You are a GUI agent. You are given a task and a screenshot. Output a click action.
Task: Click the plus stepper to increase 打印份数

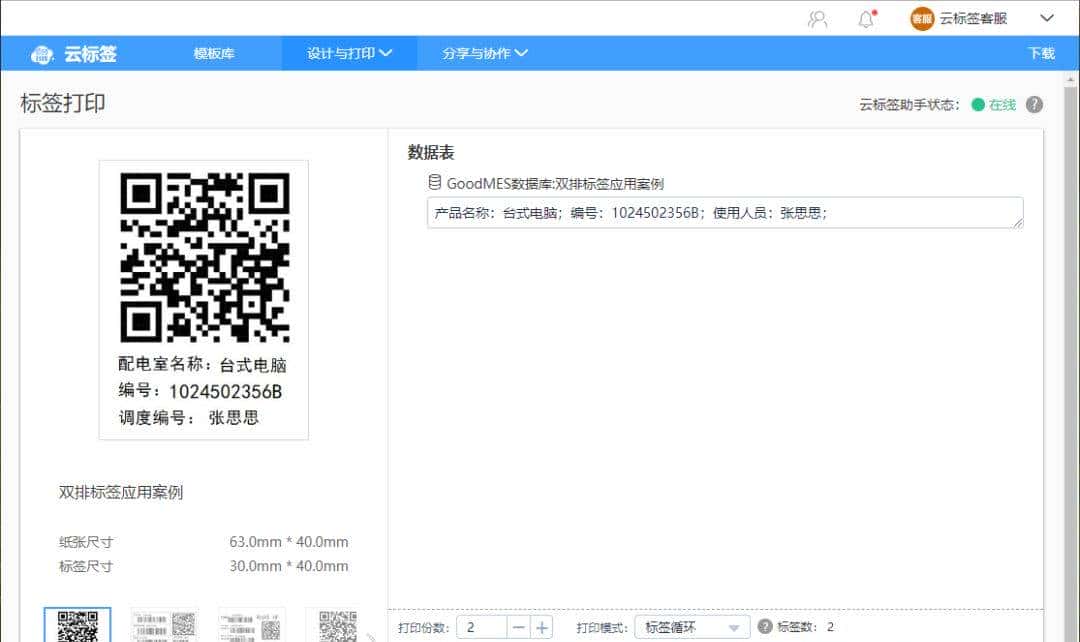click(541, 627)
